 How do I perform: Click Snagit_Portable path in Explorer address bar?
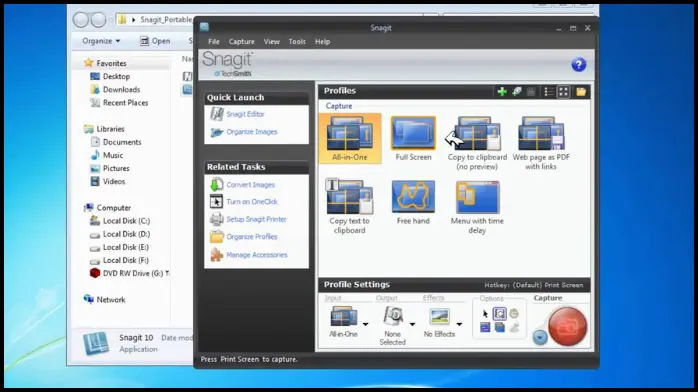pyautogui.click(x=166, y=20)
